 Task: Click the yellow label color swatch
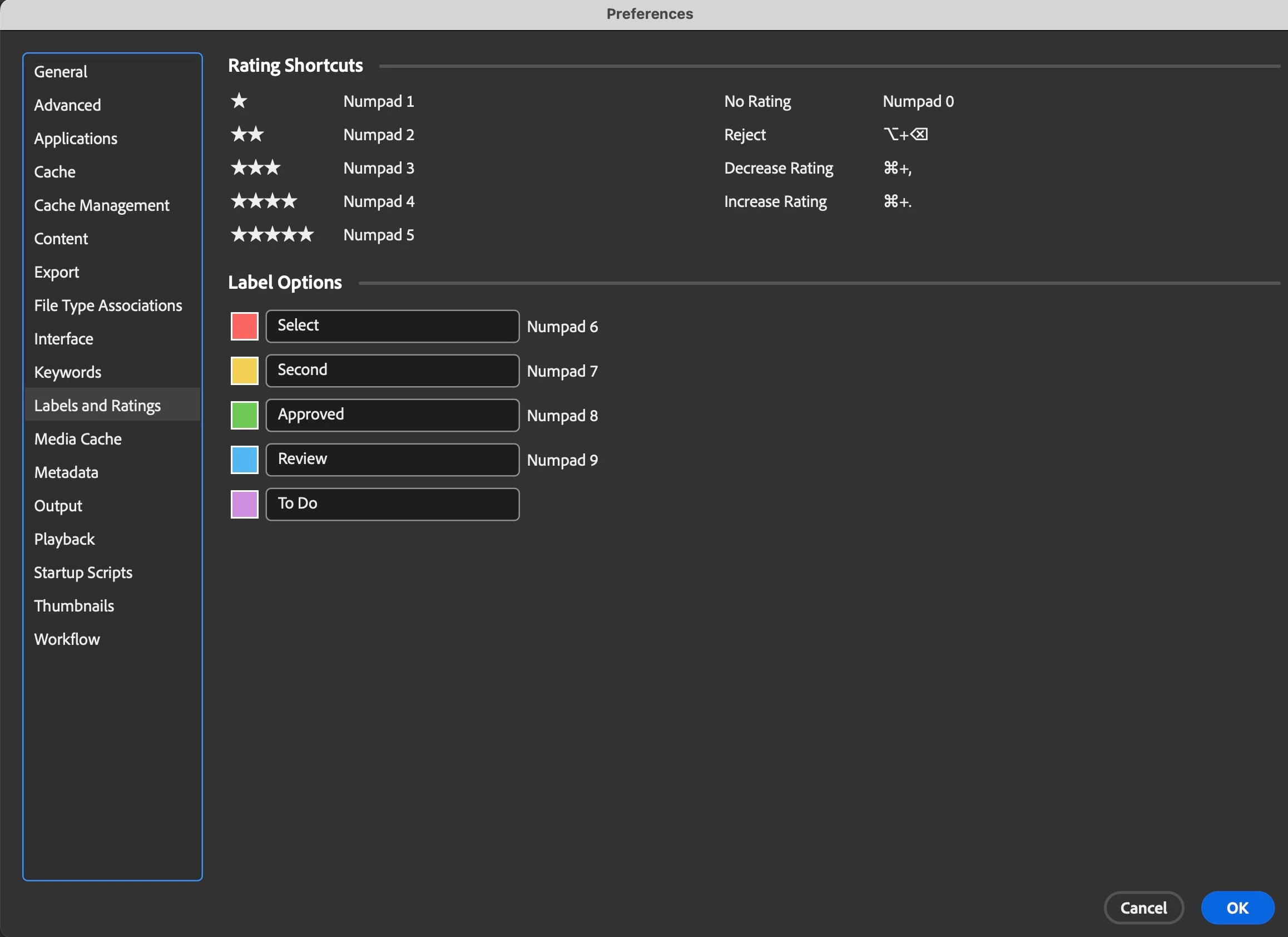pos(244,371)
